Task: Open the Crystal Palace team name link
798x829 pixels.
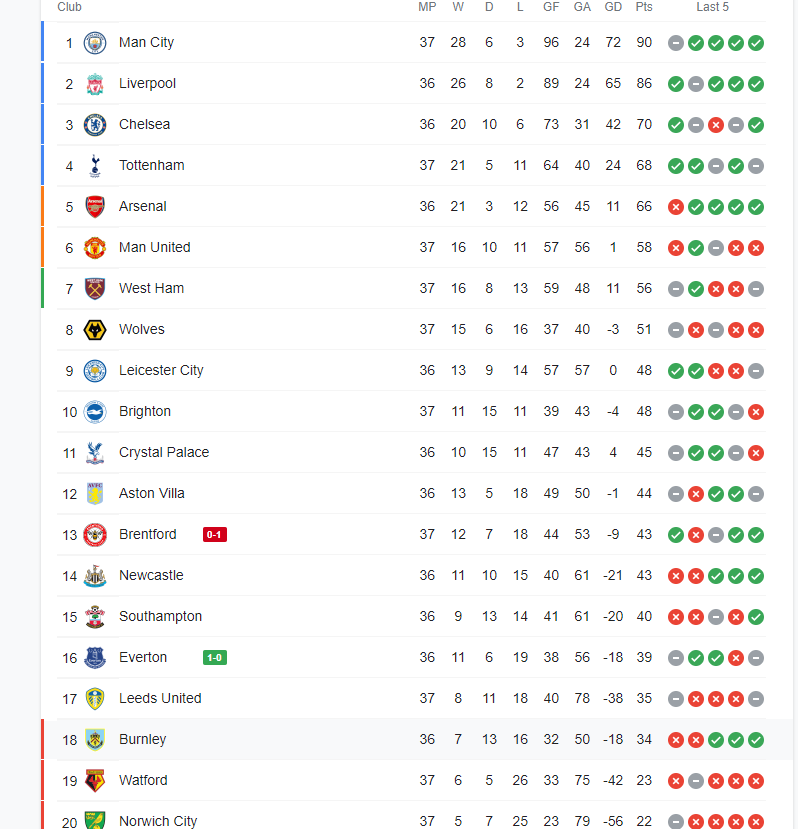Action: click(164, 452)
